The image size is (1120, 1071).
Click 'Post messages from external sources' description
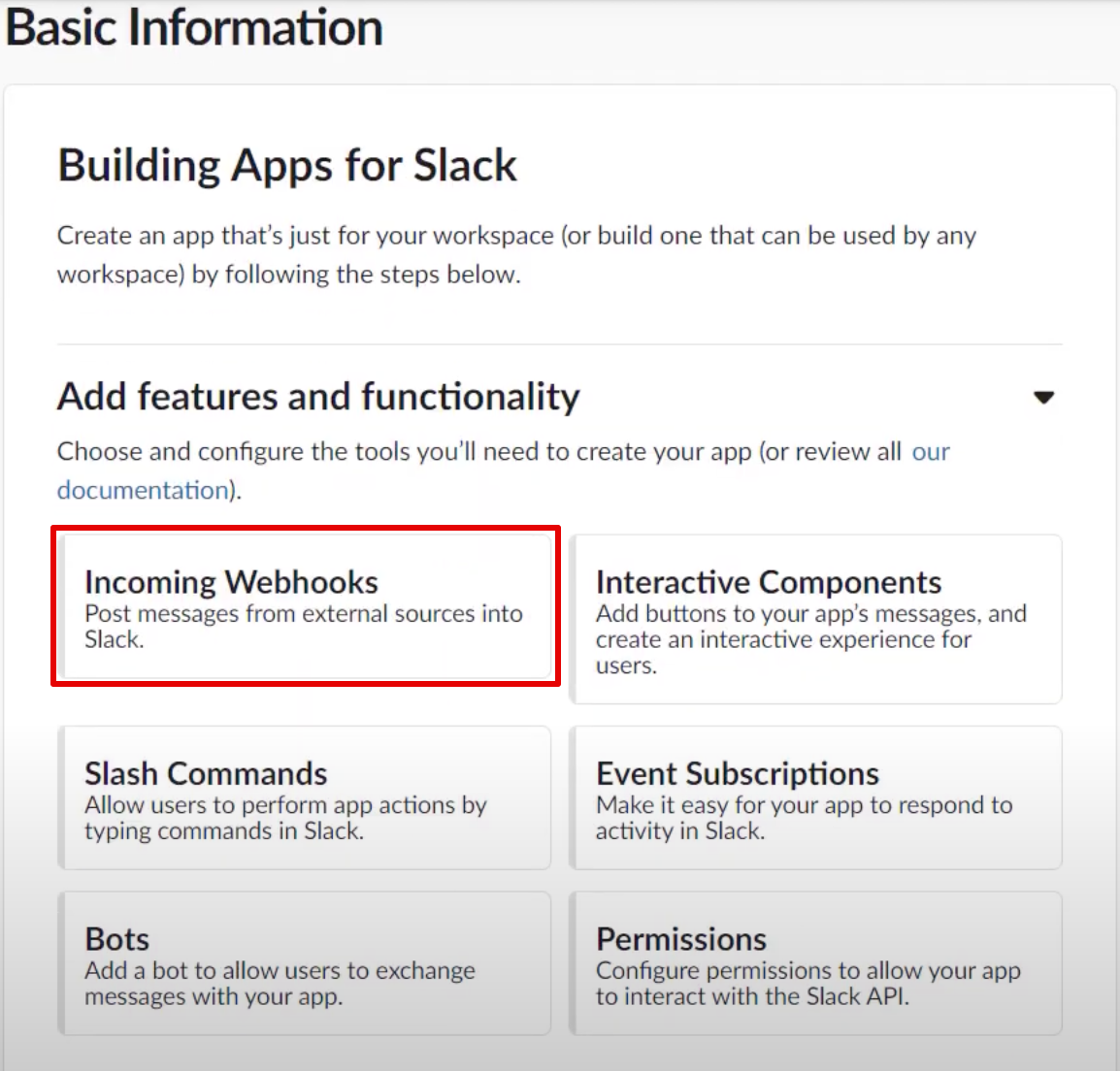click(304, 626)
